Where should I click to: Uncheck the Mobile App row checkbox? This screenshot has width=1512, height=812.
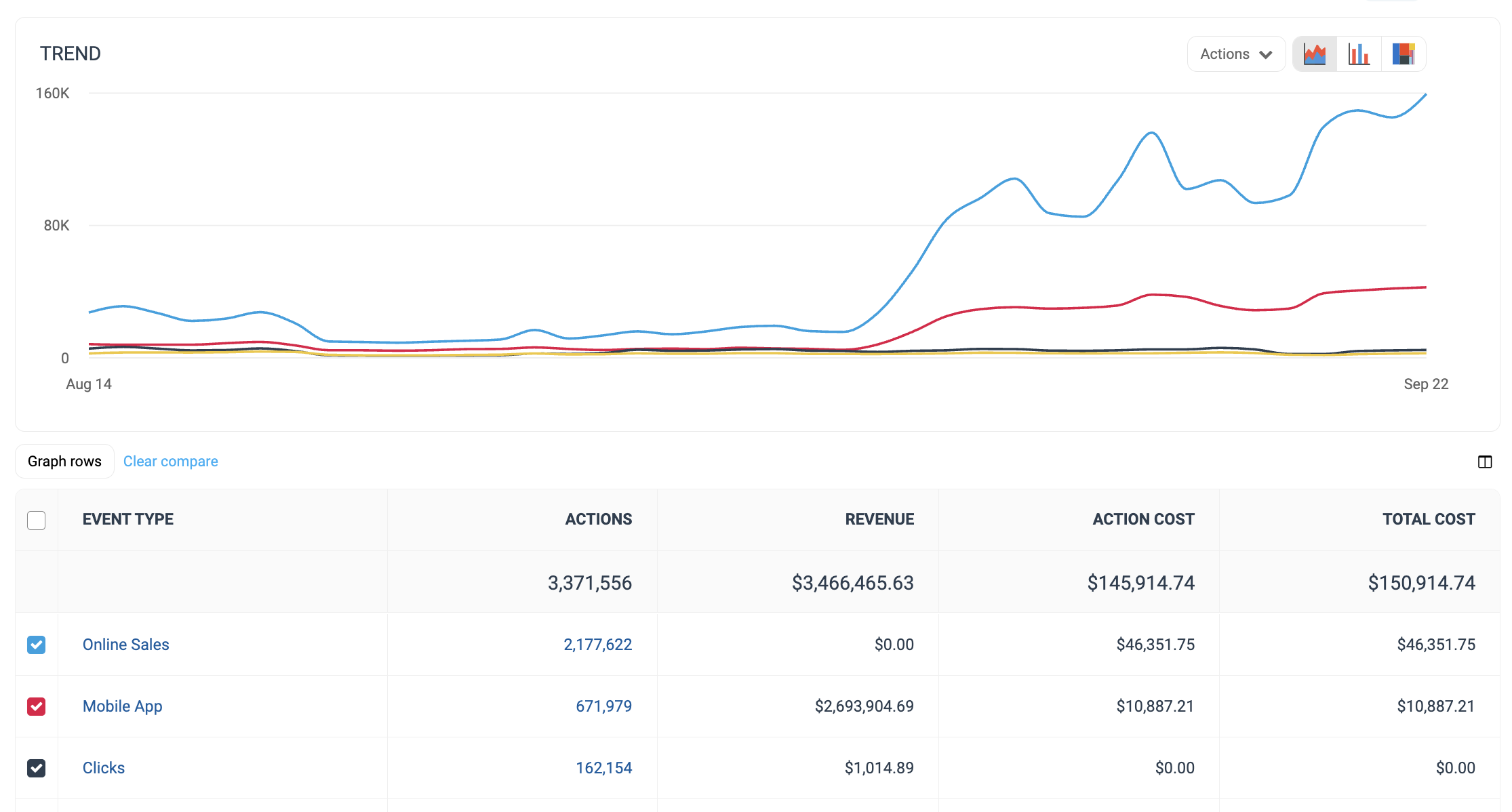point(37,706)
